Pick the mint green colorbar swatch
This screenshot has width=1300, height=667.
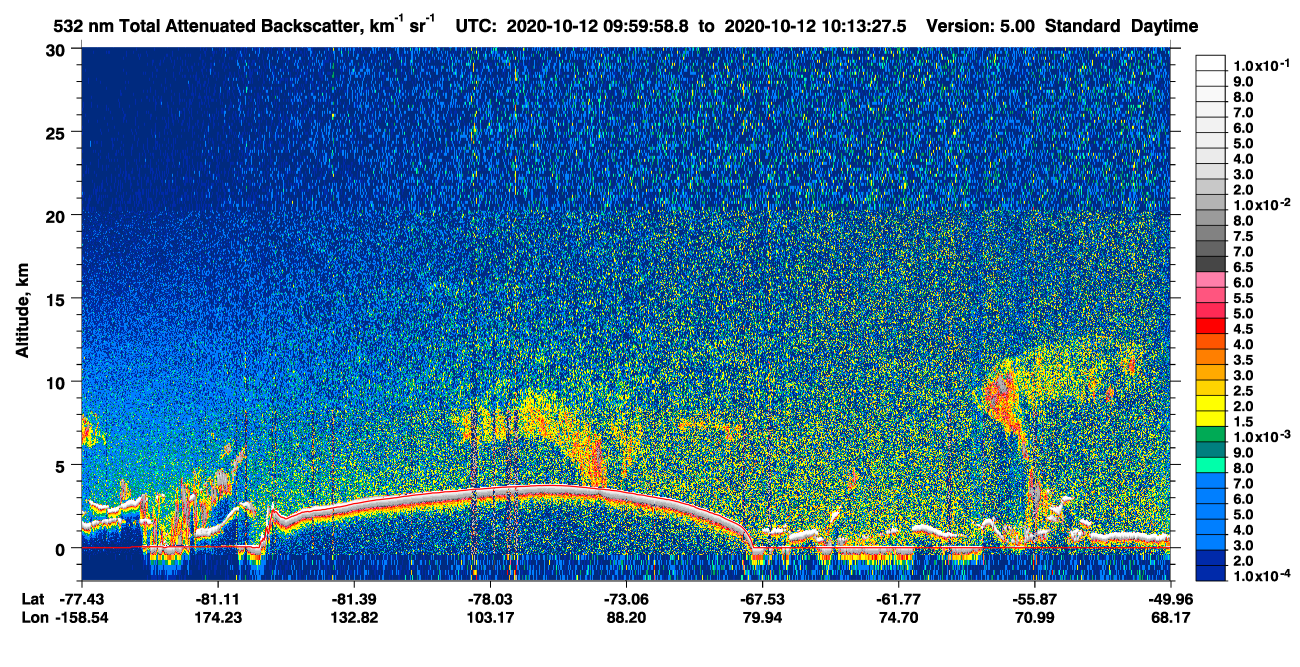(1211, 464)
